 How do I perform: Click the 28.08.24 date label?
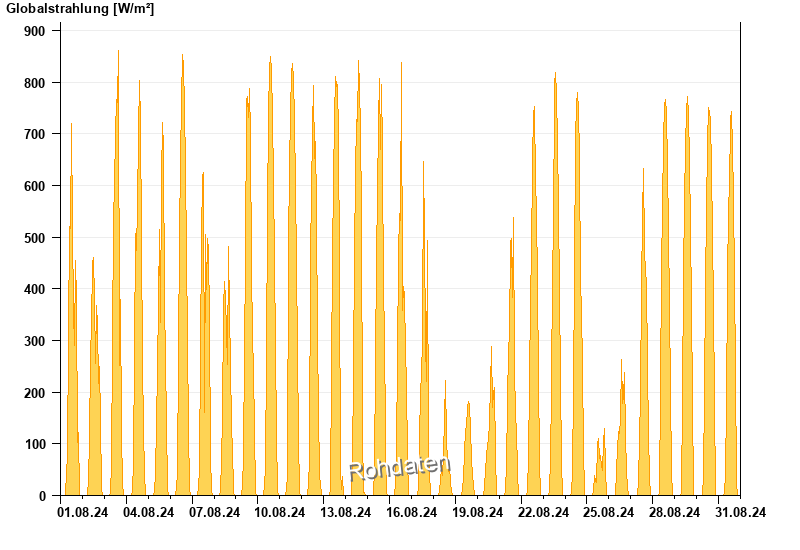point(674,513)
